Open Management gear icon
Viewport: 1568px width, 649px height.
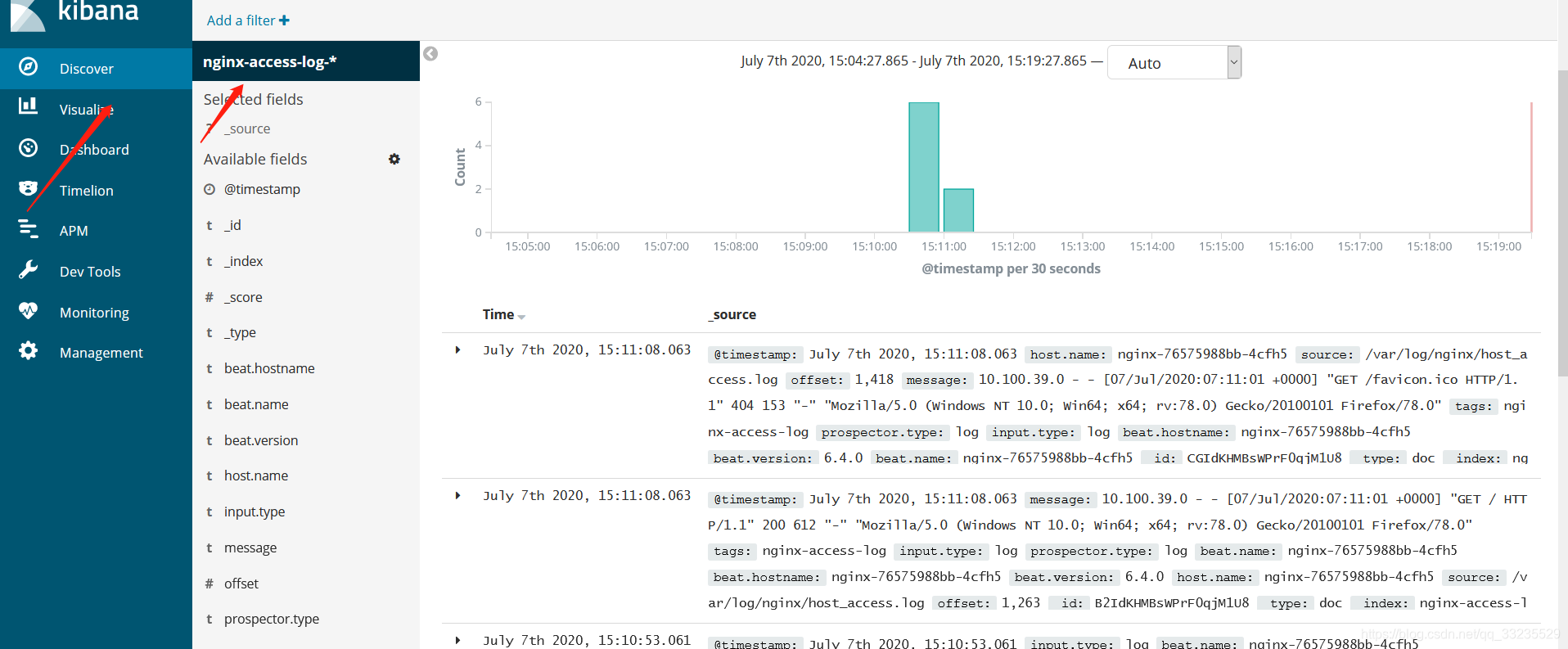click(x=29, y=351)
